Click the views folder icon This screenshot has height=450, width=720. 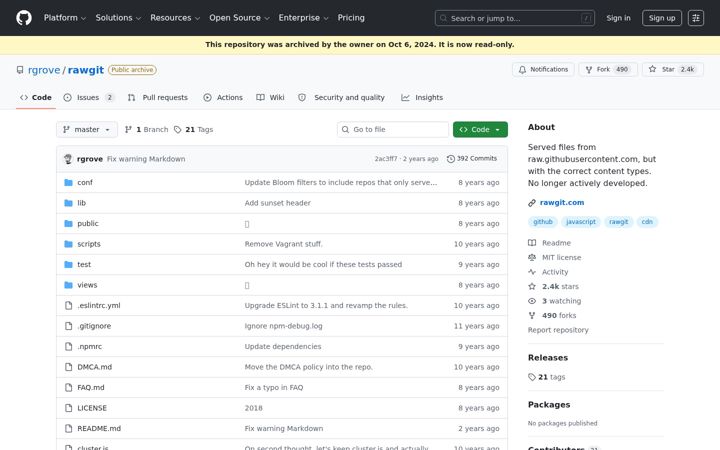point(68,285)
